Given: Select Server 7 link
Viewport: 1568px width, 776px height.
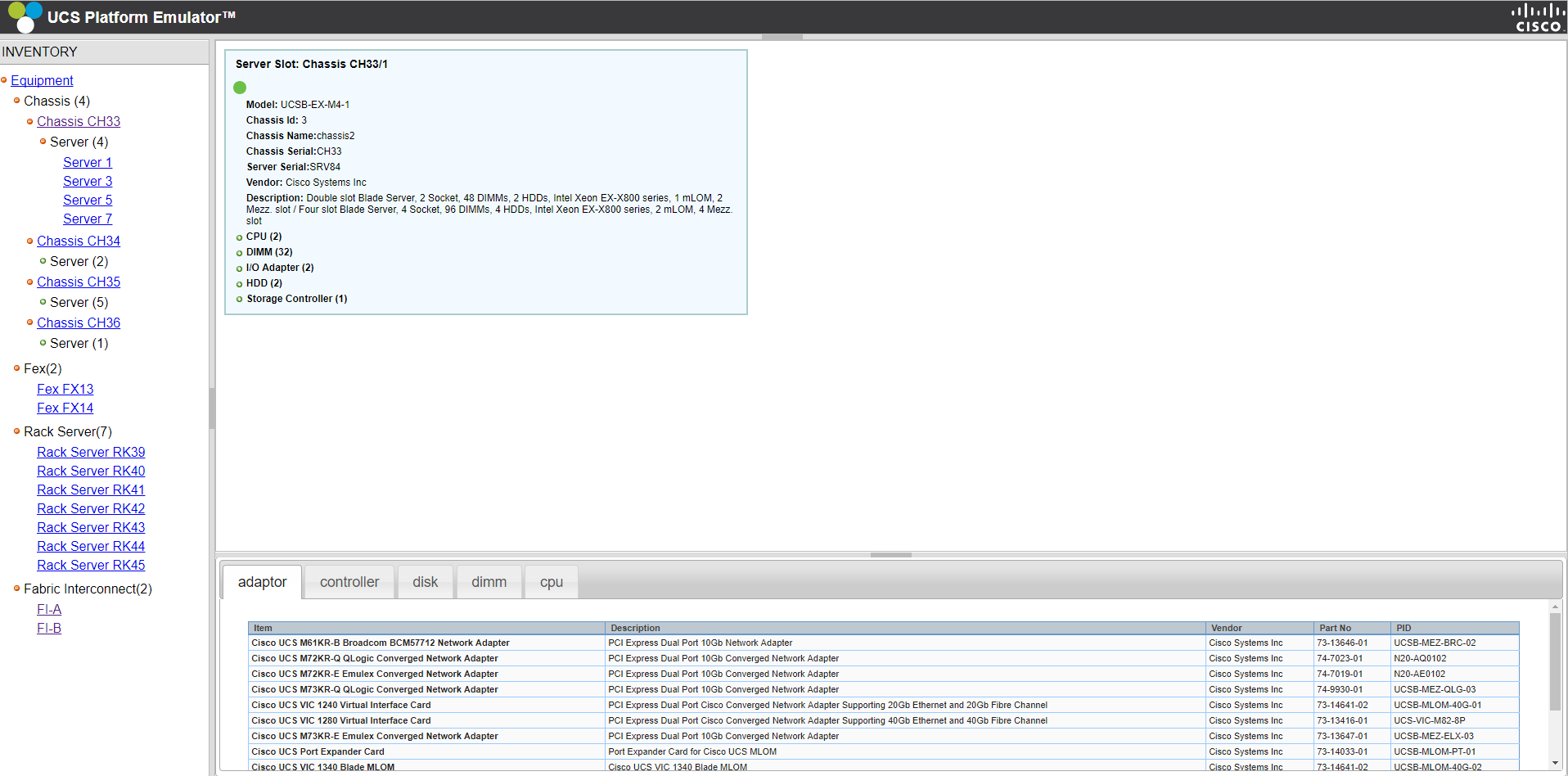Looking at the screenshot, I should pyautogui.click(x=88, y=219).
